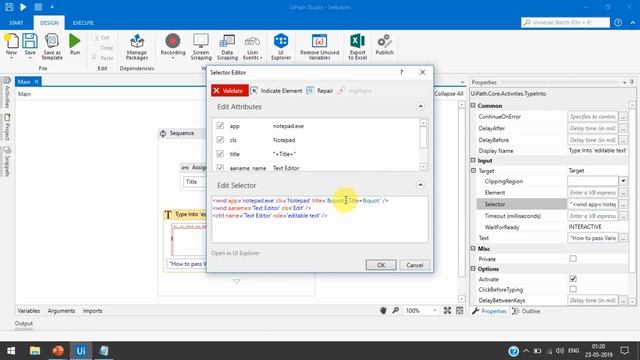Viewport: 640px width, 360px height.
Task: Click Remove Unused Variables
Action: pyautogui.click(x=319, y=47)
